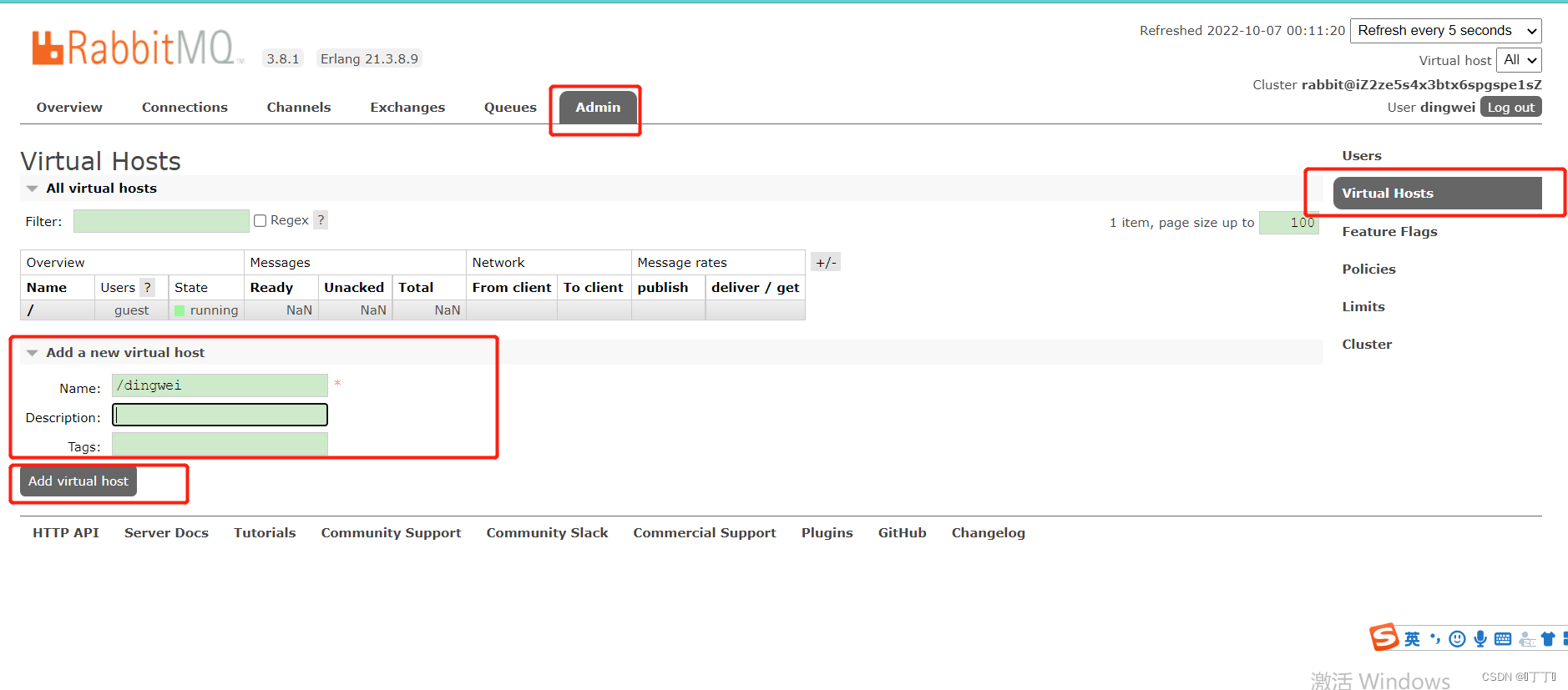Open the Changelog link

[988, 532]
